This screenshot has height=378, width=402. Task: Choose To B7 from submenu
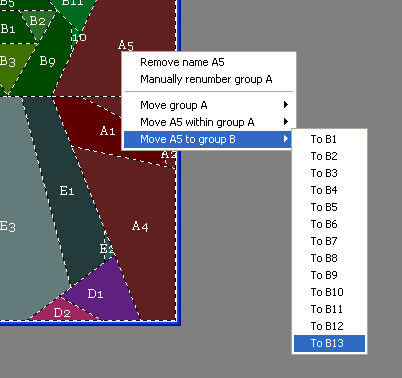[x=329, y=241]
